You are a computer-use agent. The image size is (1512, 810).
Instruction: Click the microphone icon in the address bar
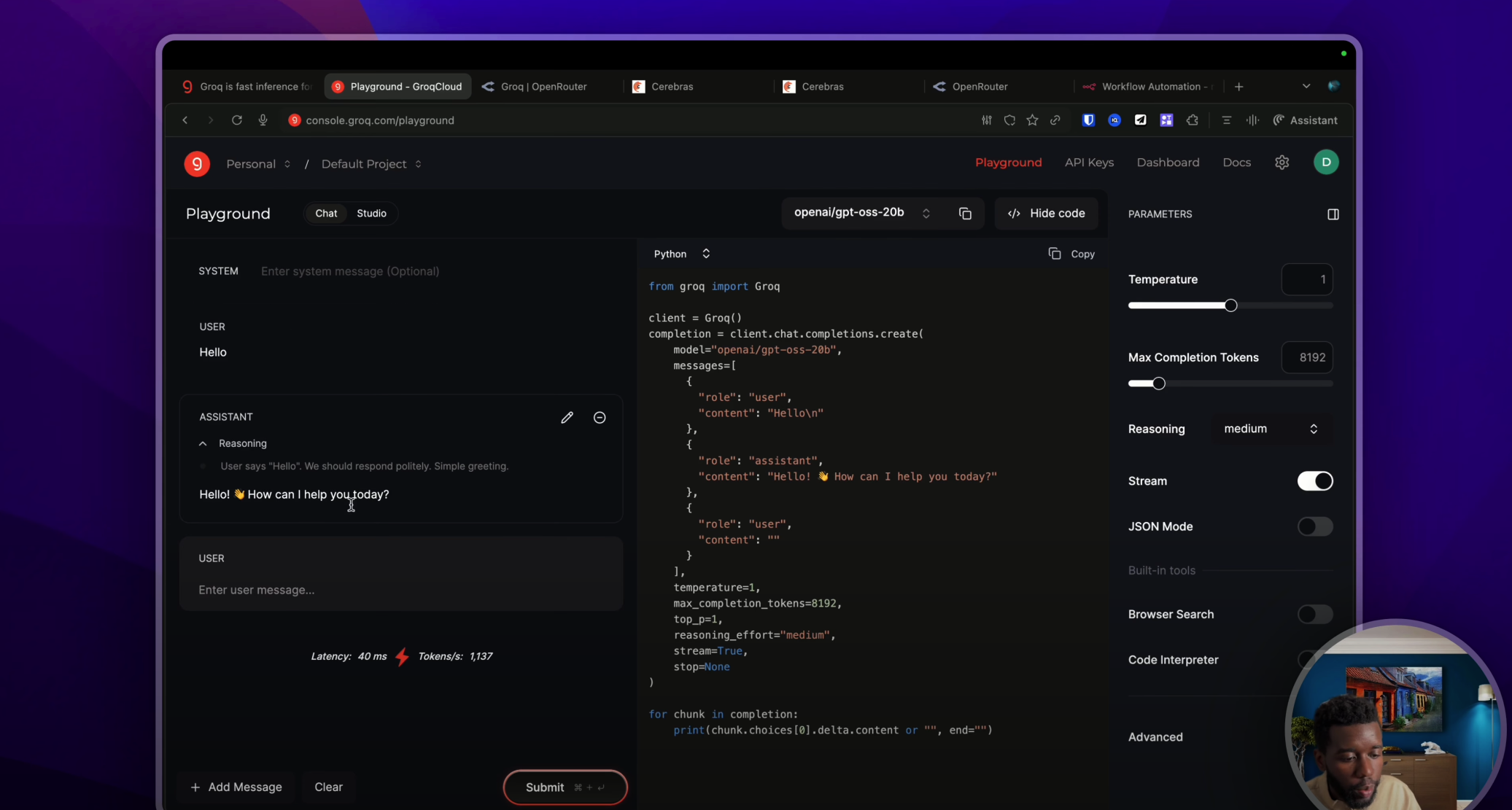pos(263,120)
